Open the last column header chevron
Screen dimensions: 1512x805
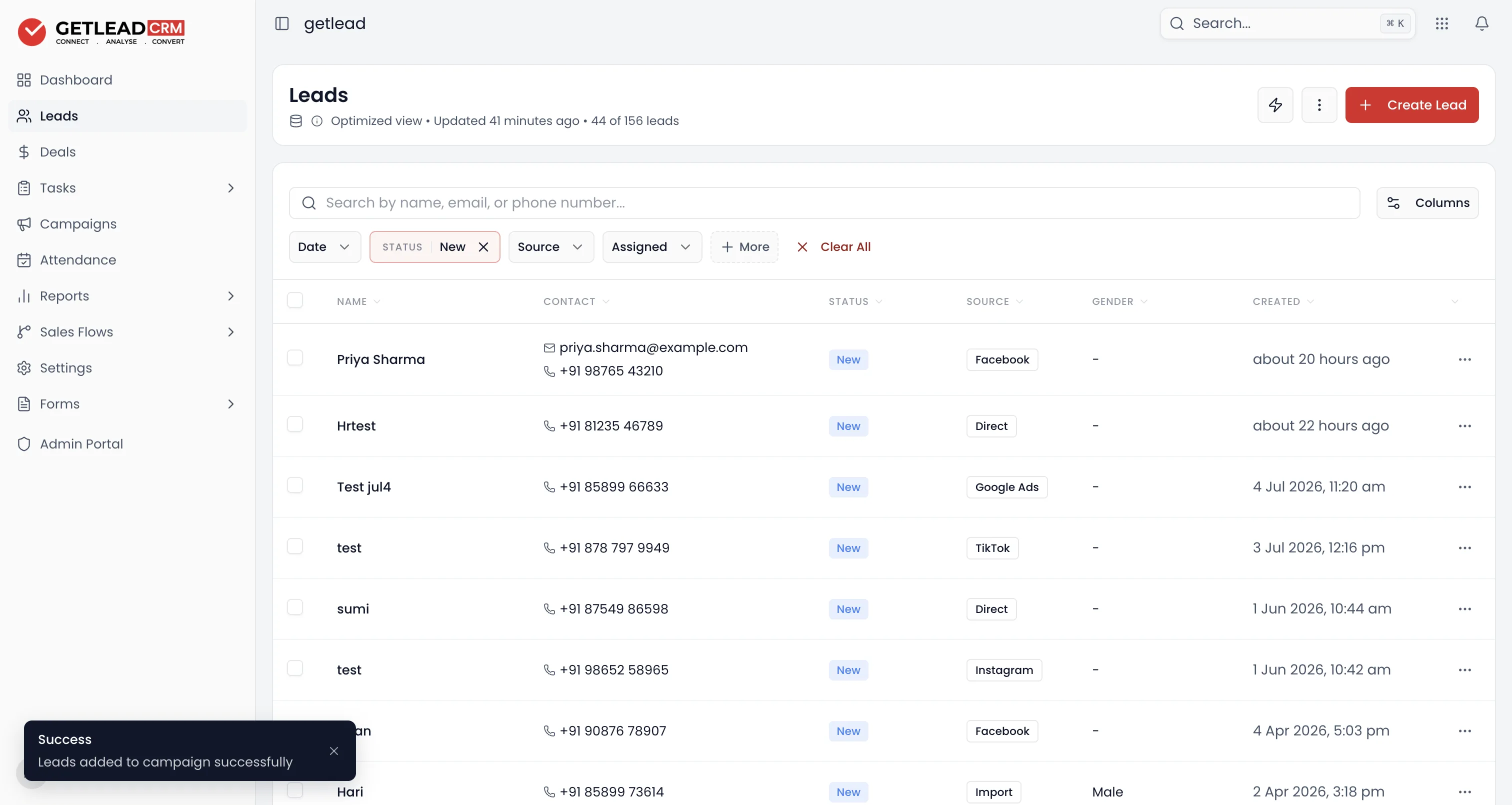point(1455,302)
